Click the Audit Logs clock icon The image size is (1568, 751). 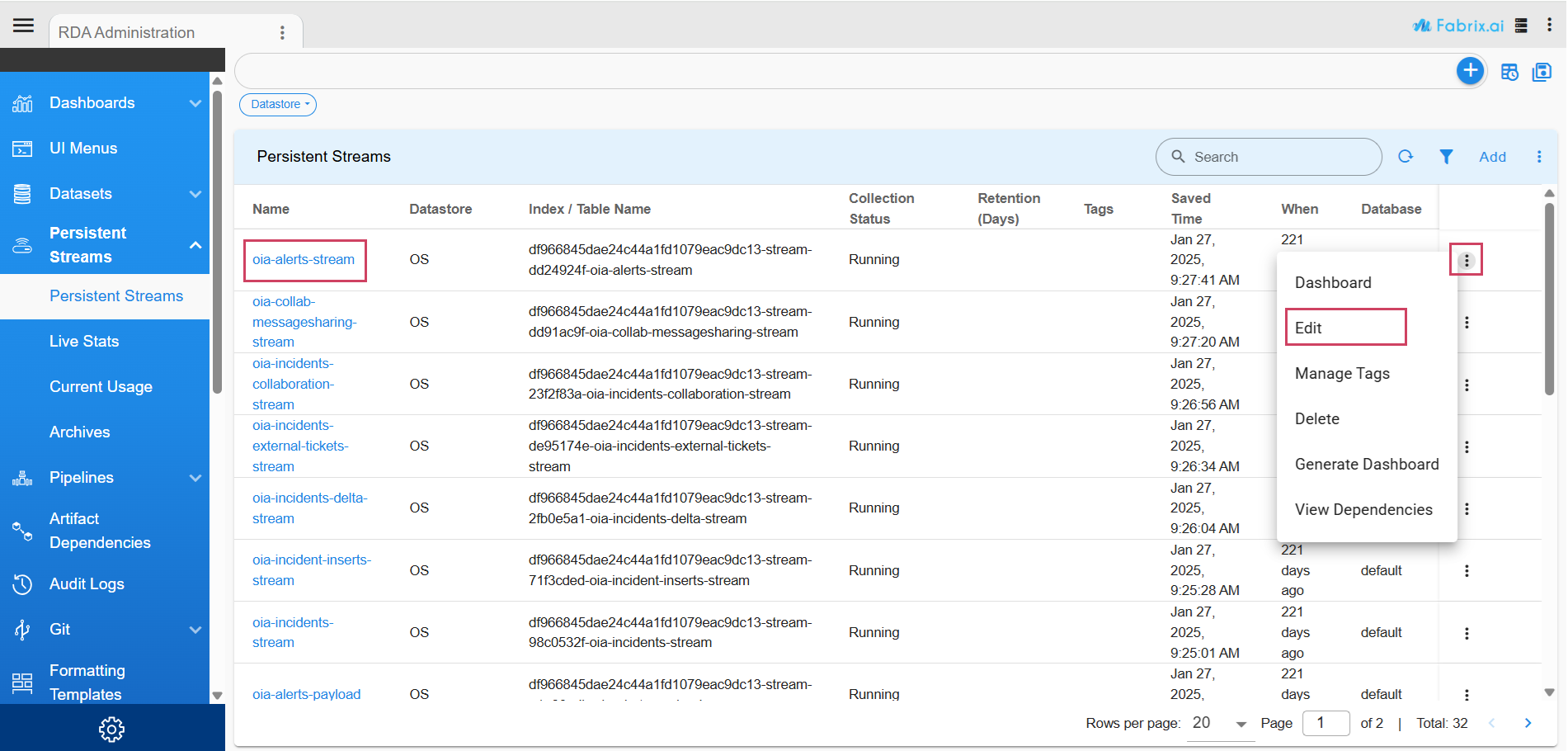(22, 584)
